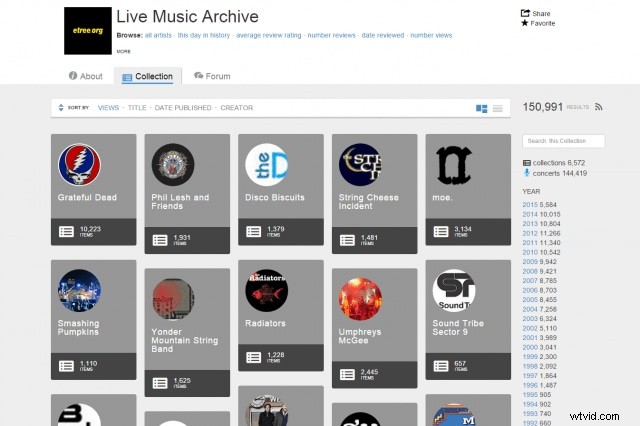Image resolution: width=640 pixels, height=426 pixels.
Task: Click the Forum speech bubble icon
Action: [199, 75]
